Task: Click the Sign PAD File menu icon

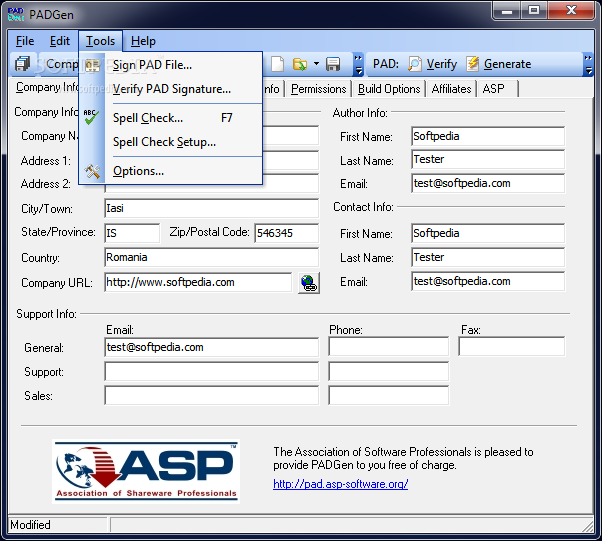Action: pyautogui.click(x=92, y=65)
